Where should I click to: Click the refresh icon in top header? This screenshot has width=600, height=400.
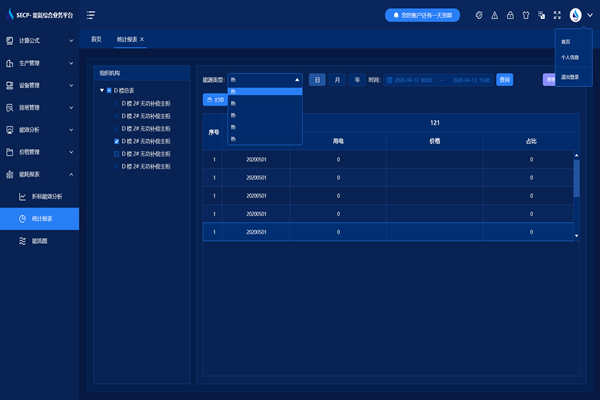479,15
